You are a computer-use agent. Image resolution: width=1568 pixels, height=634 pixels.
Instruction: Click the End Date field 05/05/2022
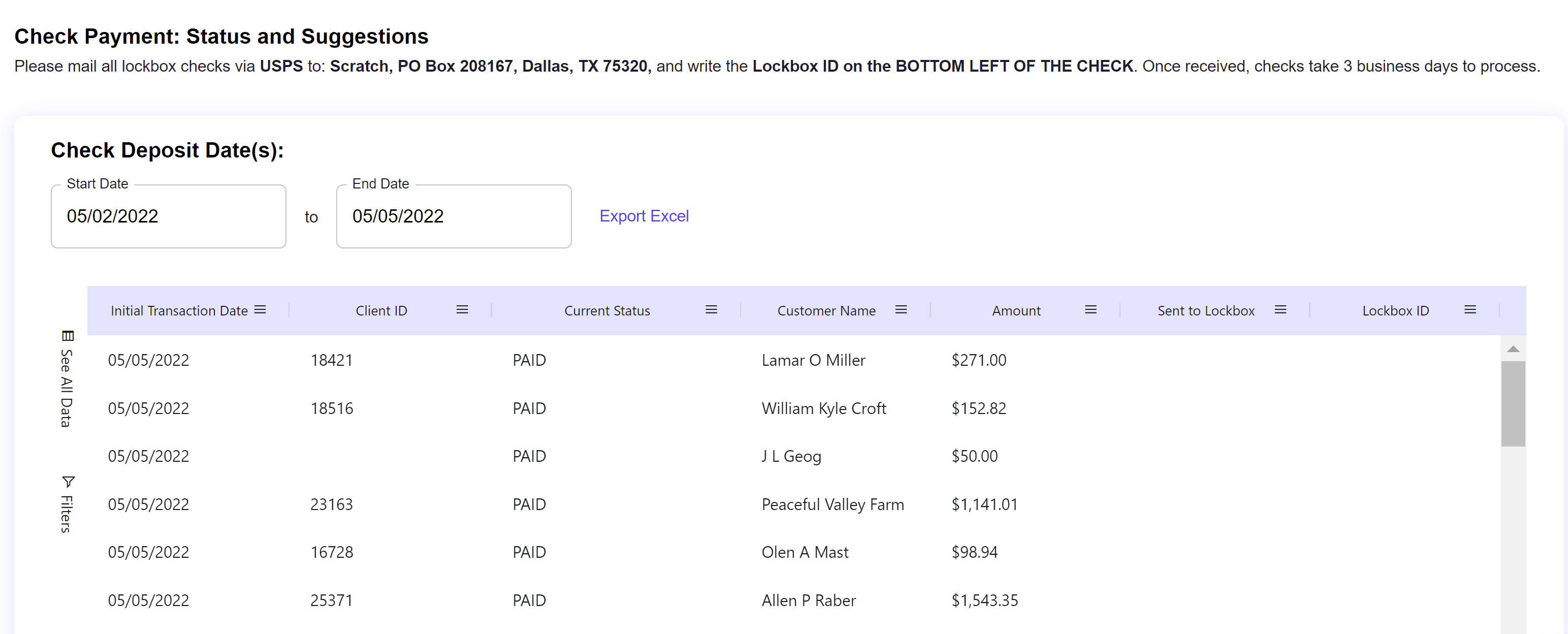pos(454,216)
